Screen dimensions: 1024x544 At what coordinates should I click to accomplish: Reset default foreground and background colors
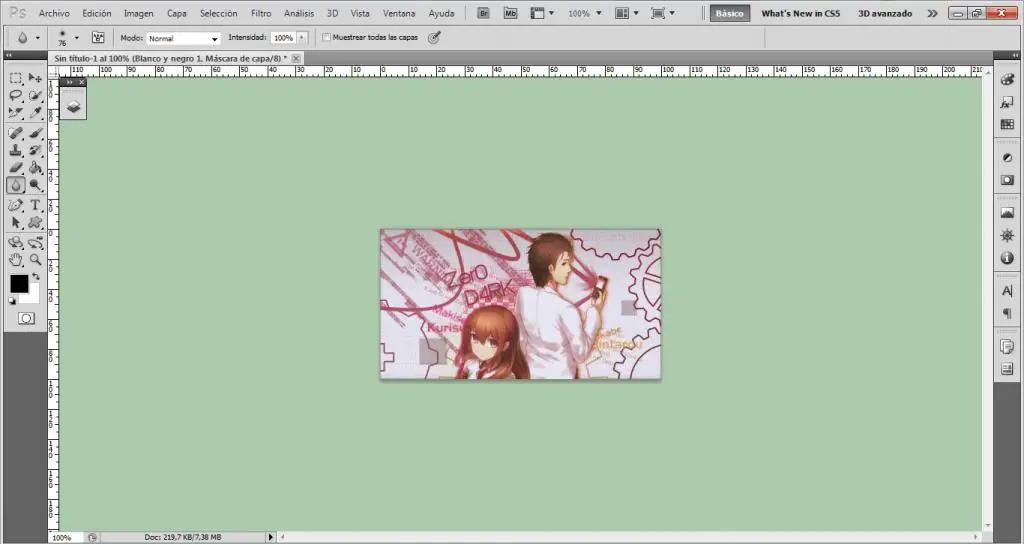(x=12, y=301)
